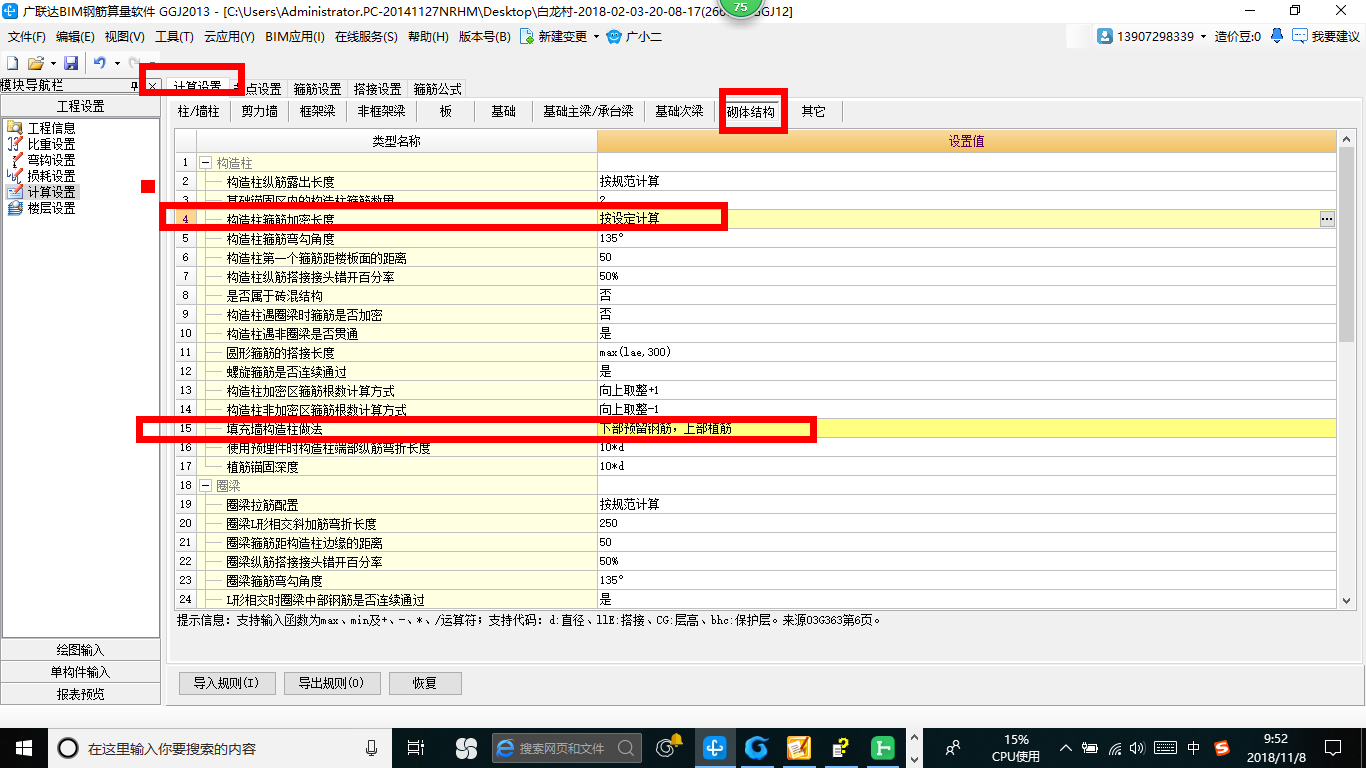
Task: Open the Open-file dropdown arrow
Action: pos(52,63)
